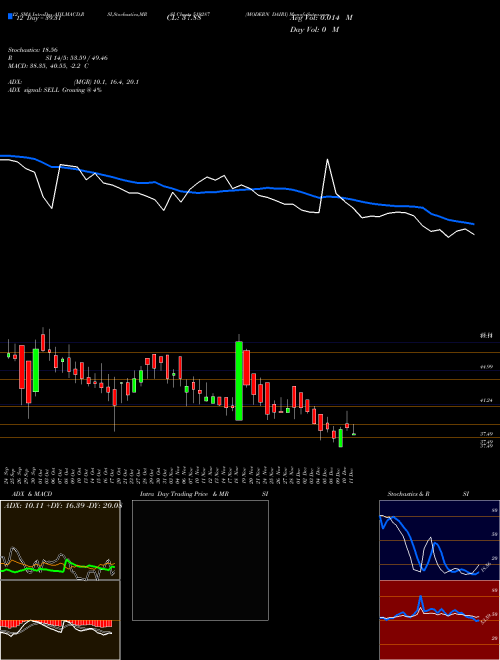Click the blue 12 Day SMA legend square

click(10, 16)
